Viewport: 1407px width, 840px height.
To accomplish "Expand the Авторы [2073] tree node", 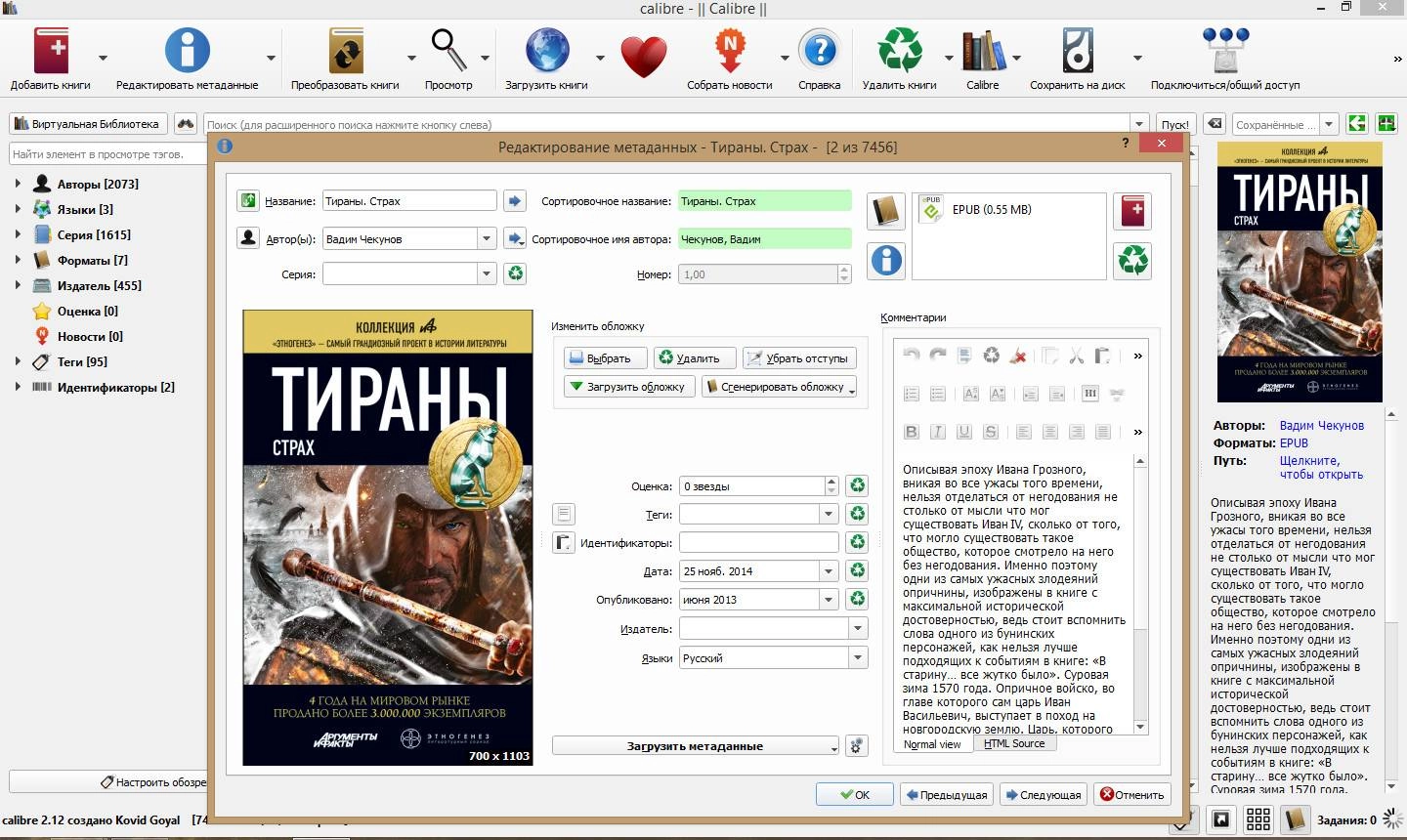I will pyautogui.click(x=18, y=184).
